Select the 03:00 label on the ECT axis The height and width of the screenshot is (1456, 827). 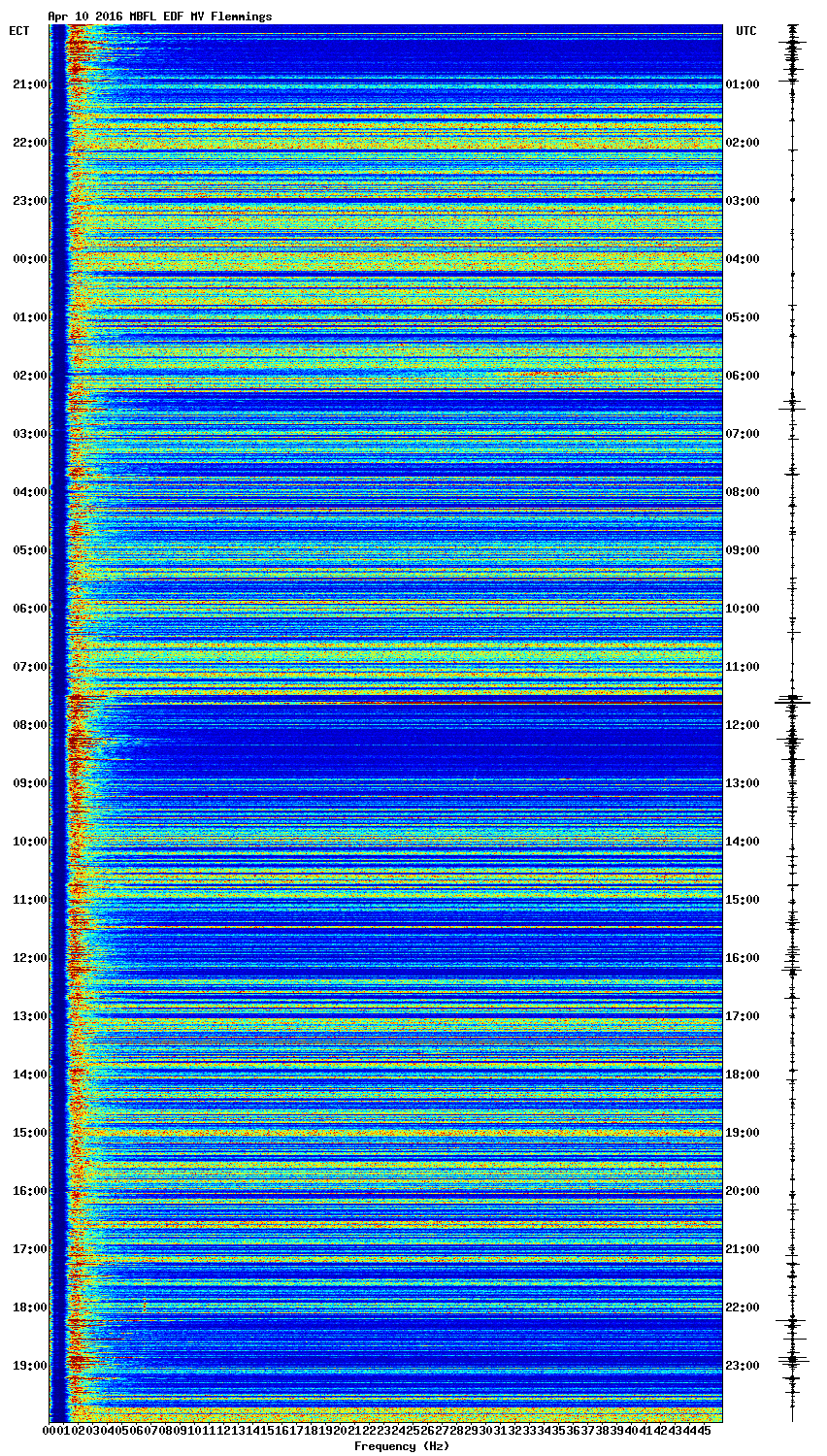click(29, 434)
